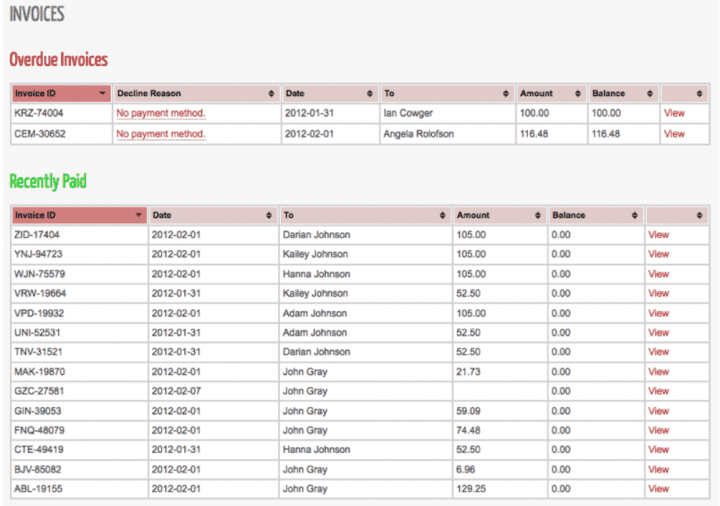This screenshot has width=720, height=506.
Task: View overdue invoice CEM-30652
Action: pyautogui.click(x=674, y=133)
